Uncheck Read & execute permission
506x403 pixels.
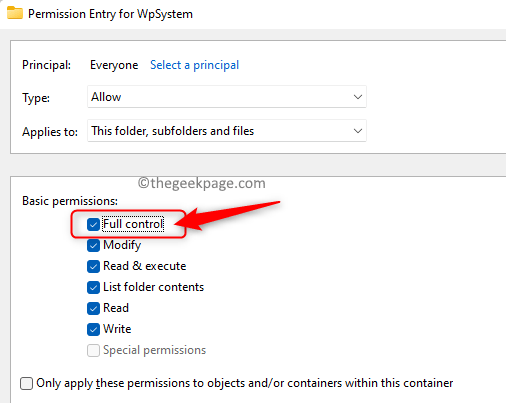pos(93,266)
